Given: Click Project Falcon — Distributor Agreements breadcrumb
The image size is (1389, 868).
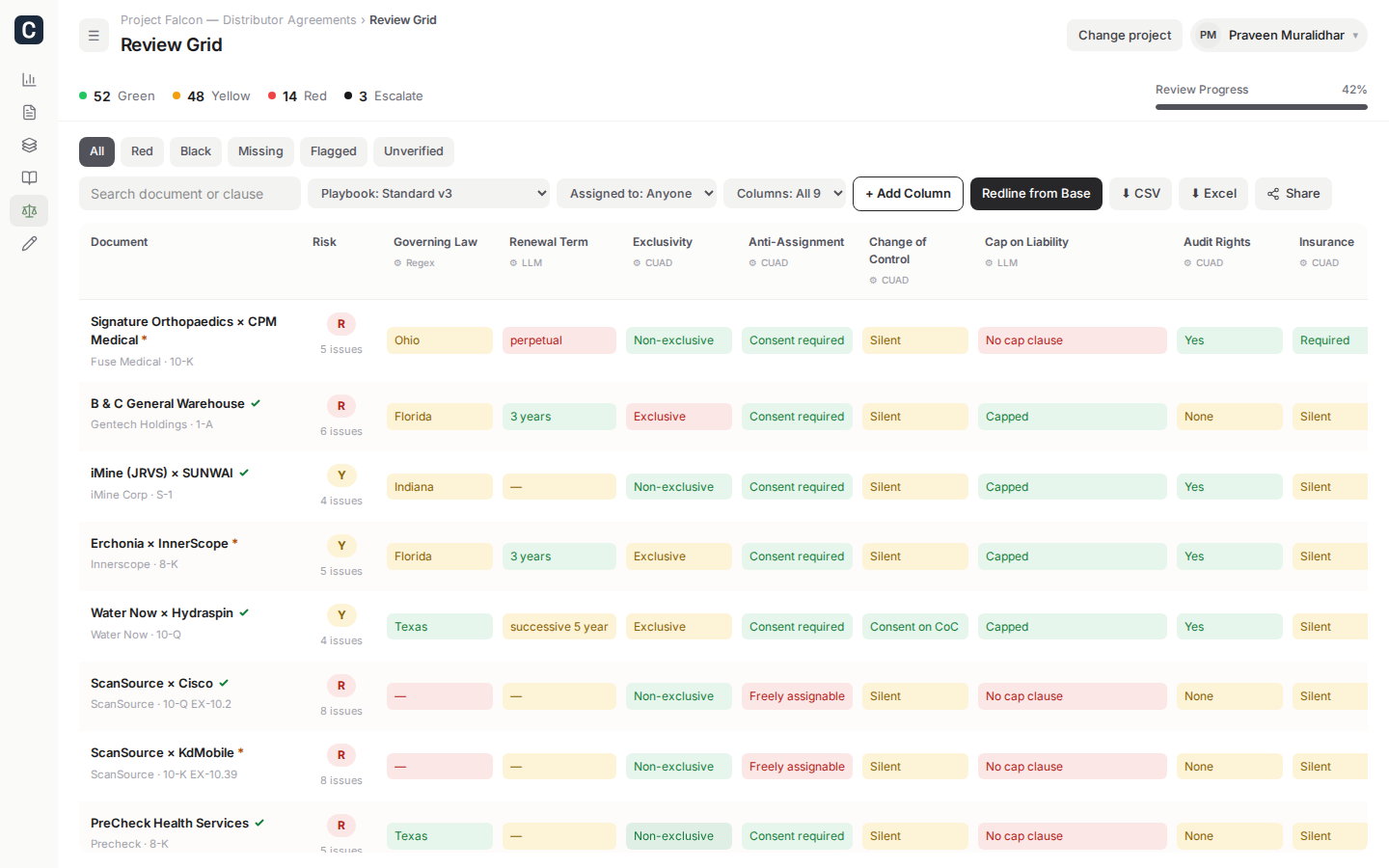Looking at the screenshot, I should (x=238, y=20).
